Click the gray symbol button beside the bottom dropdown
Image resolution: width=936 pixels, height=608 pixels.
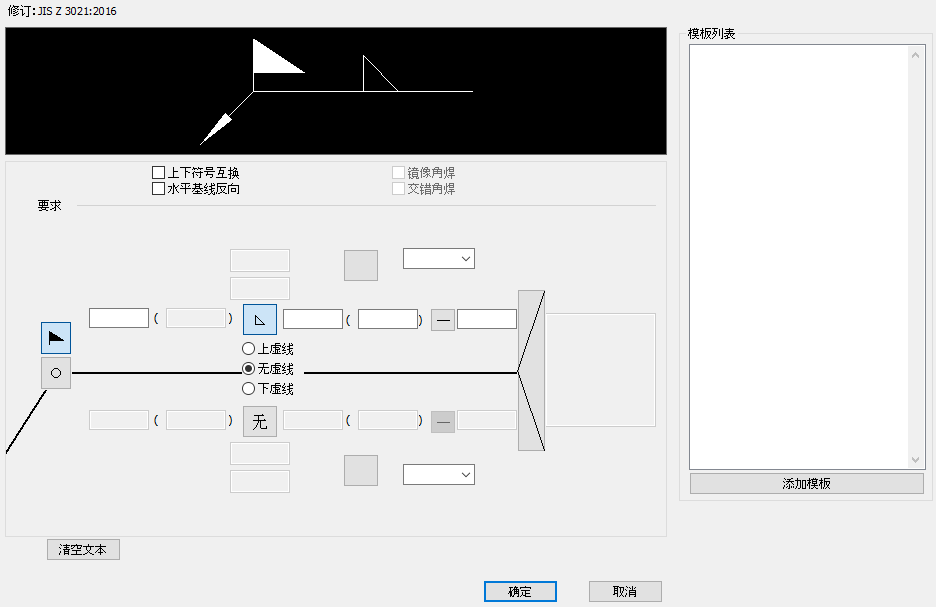click(360, 470)
